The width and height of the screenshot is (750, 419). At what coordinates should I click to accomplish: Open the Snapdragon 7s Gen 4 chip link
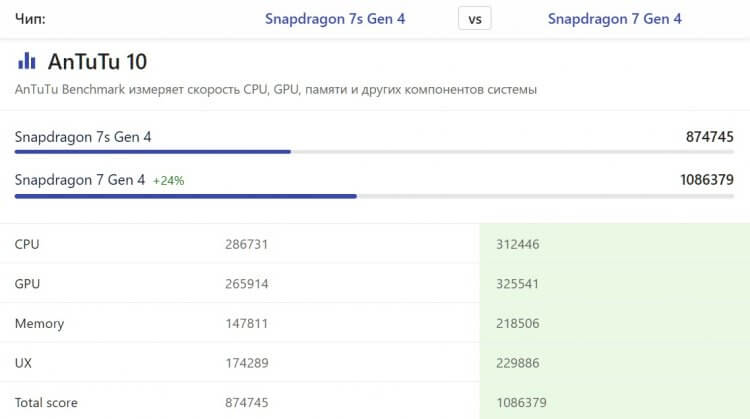coord(335,19)
